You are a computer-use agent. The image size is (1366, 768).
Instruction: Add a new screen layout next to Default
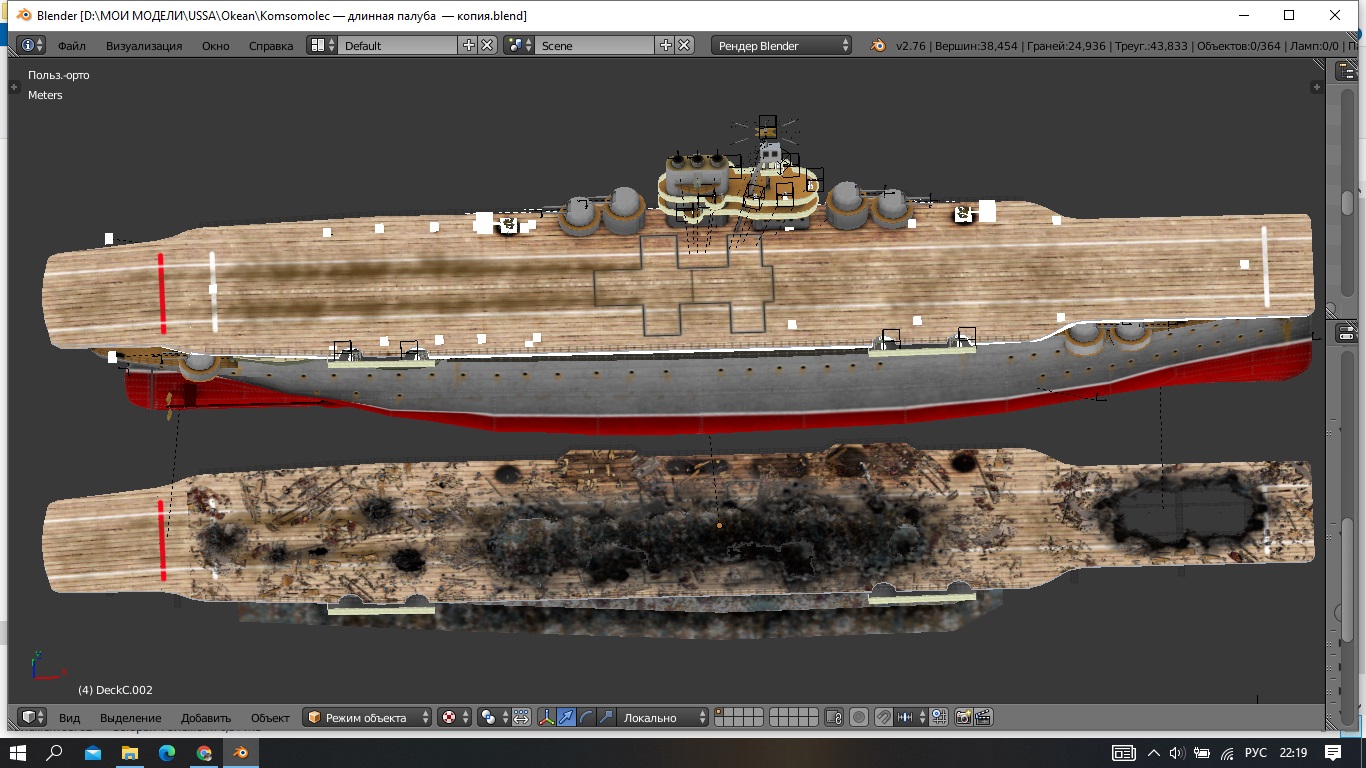click(469, 45)
